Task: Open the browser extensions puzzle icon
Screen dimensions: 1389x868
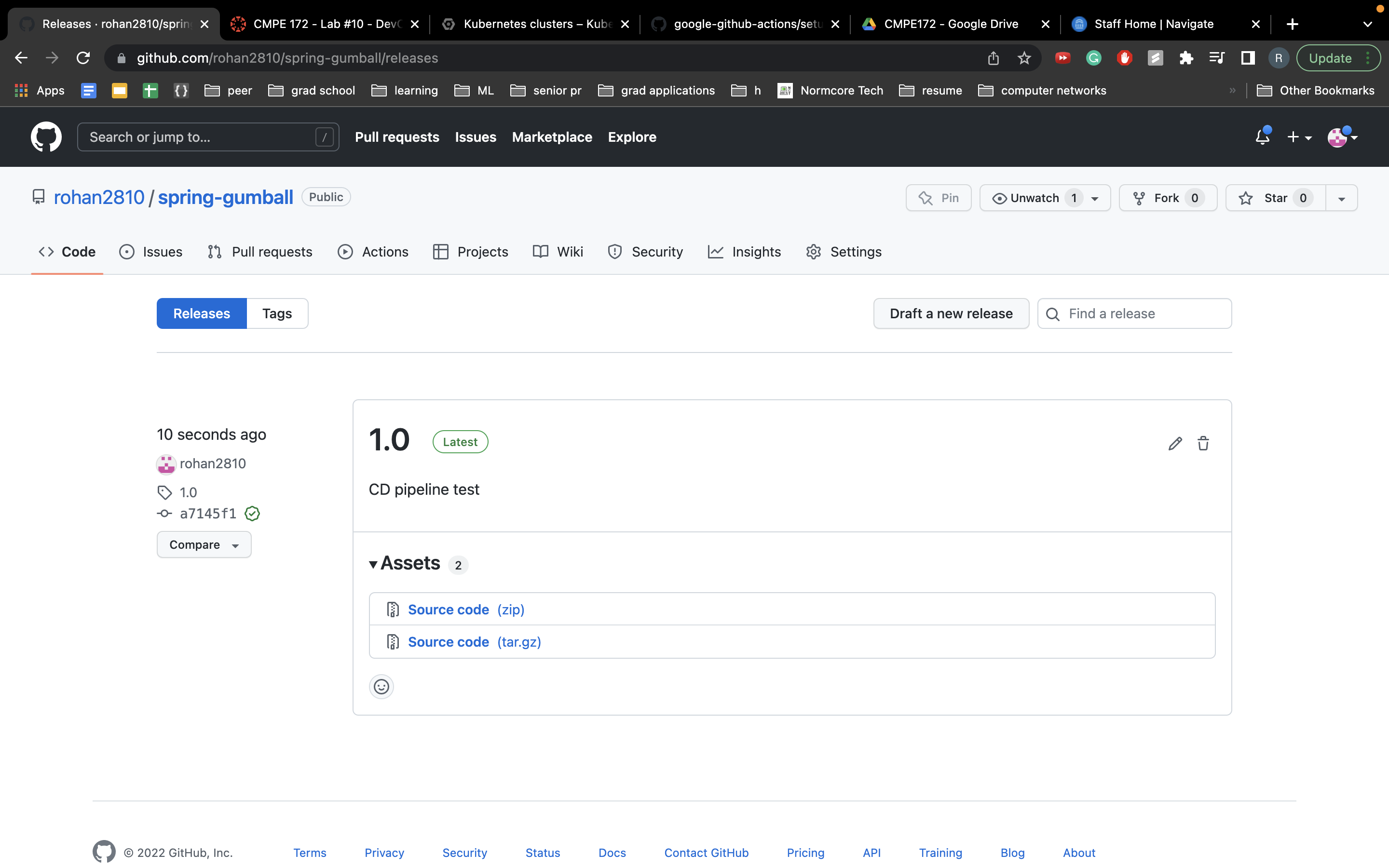Action: point(1186,58)
